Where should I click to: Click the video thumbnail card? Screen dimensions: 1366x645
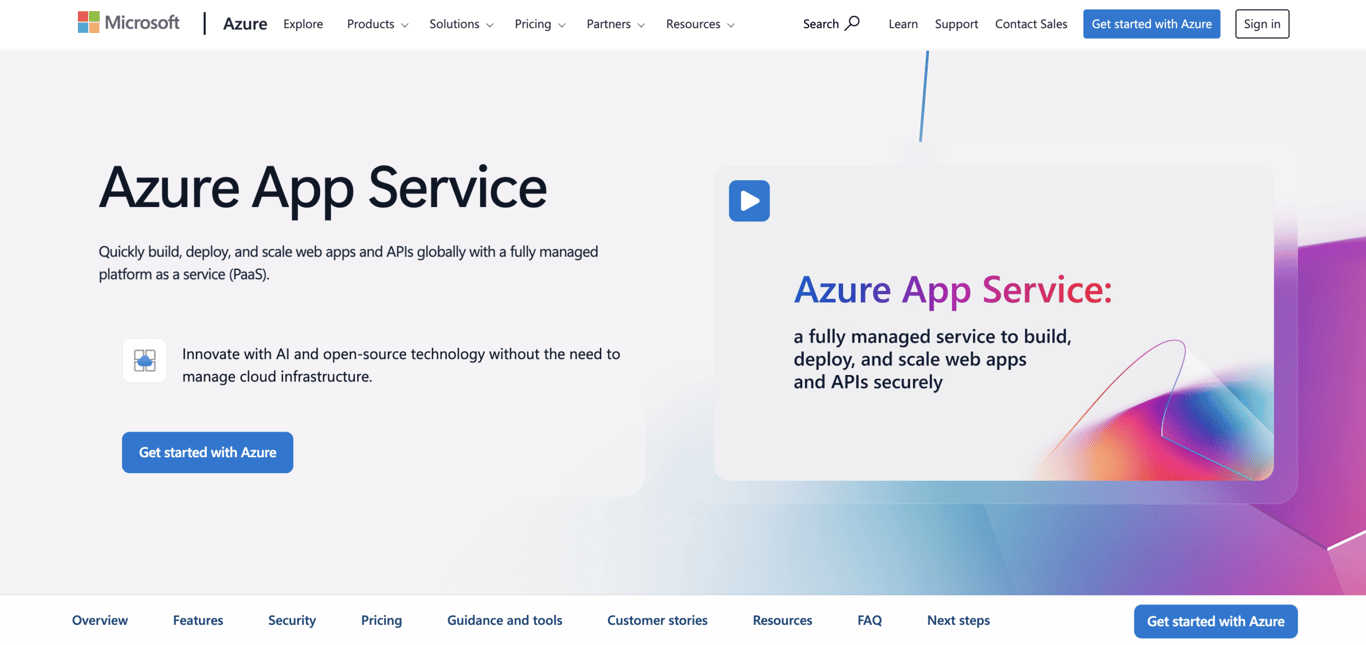pos(993,323)
